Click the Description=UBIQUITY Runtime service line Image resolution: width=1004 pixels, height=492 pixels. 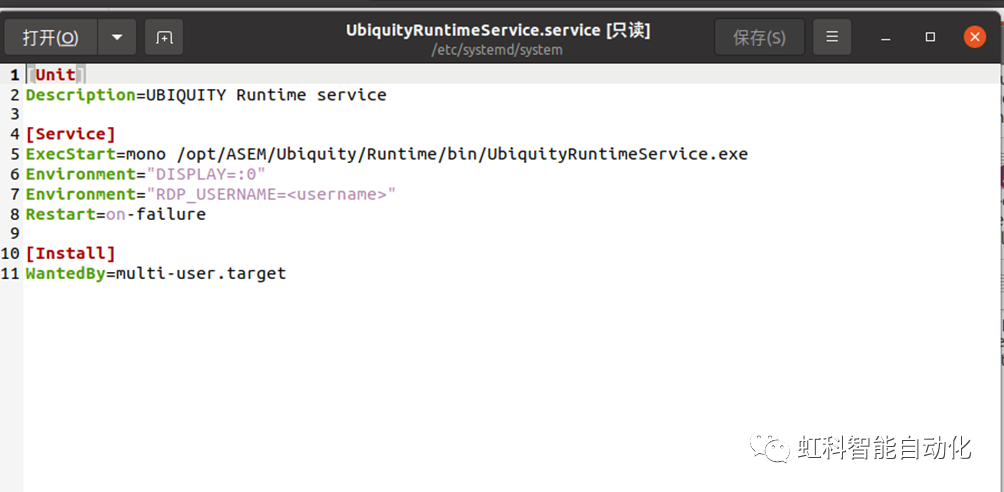[x=205, y=95]
